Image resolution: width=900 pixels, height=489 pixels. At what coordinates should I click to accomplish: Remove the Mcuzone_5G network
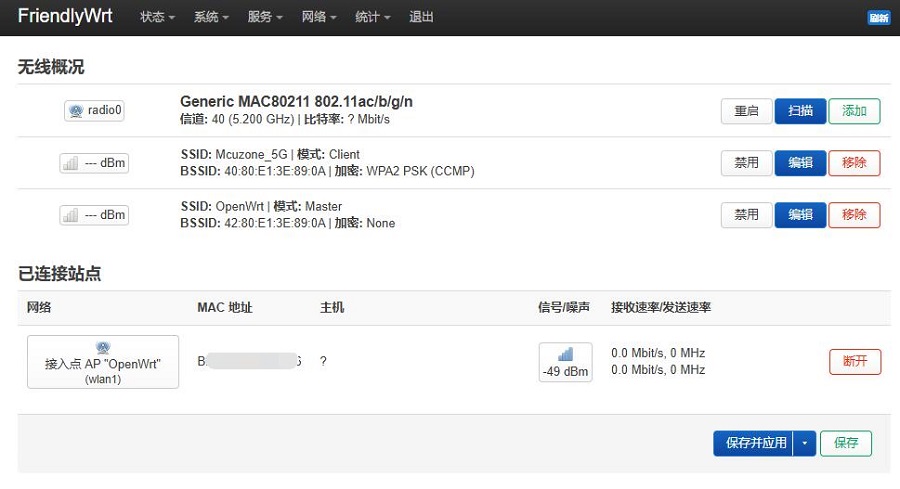[854, 163]
